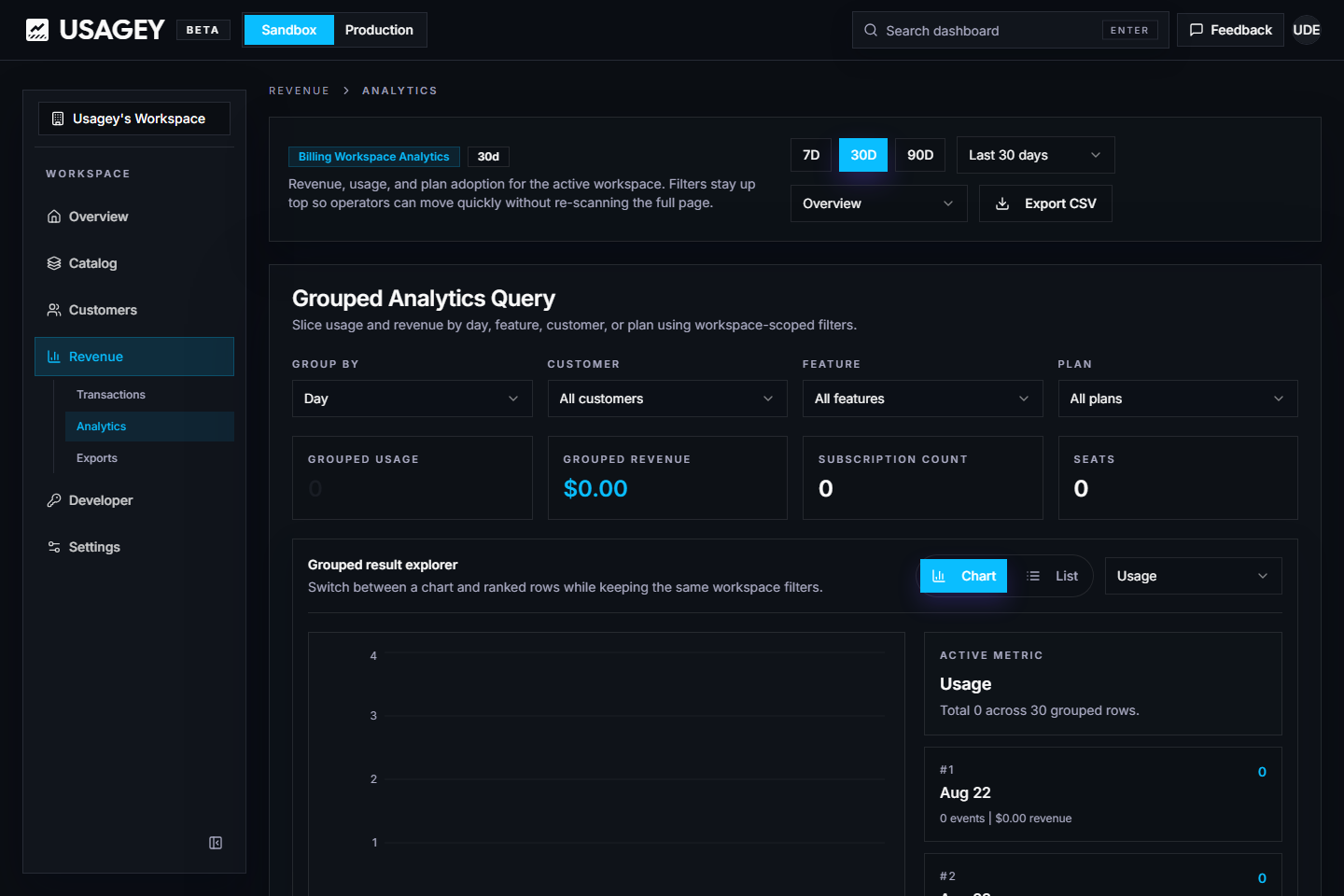Switch result explorer to List view
The width and height of the screenshot is (1344, 896).
[x=1052, y=576]
